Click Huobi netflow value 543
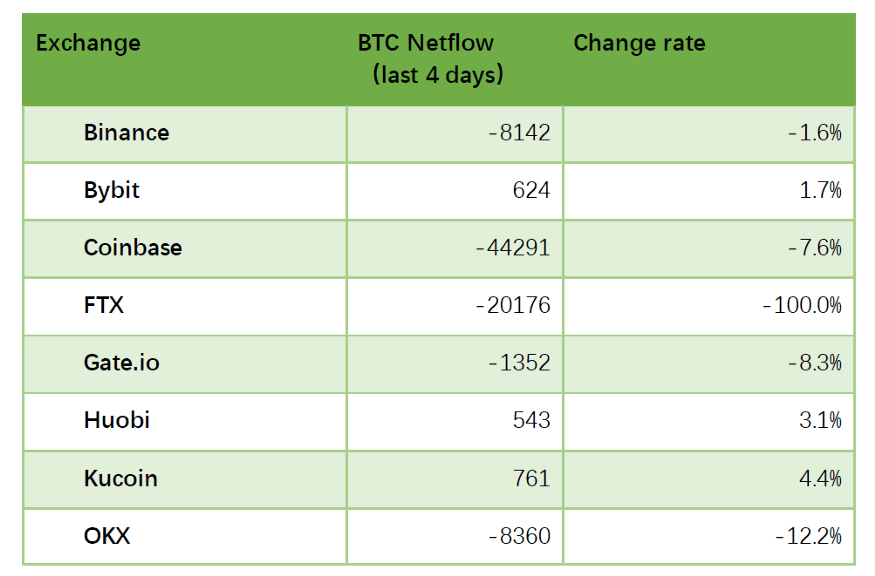This screenshot has height=576, width=875. pos(531,420)
